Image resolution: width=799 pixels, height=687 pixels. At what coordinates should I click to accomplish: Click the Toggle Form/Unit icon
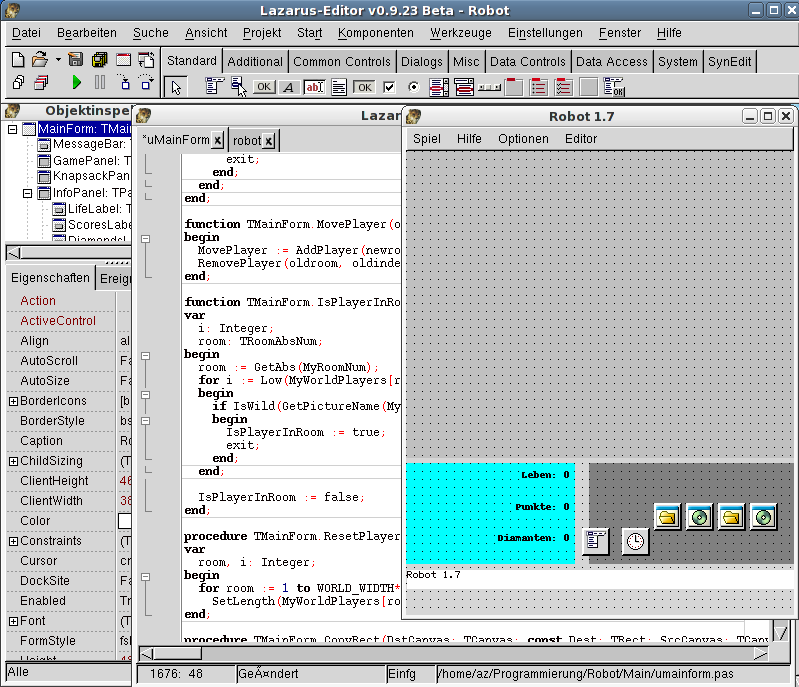coord(147,60)
